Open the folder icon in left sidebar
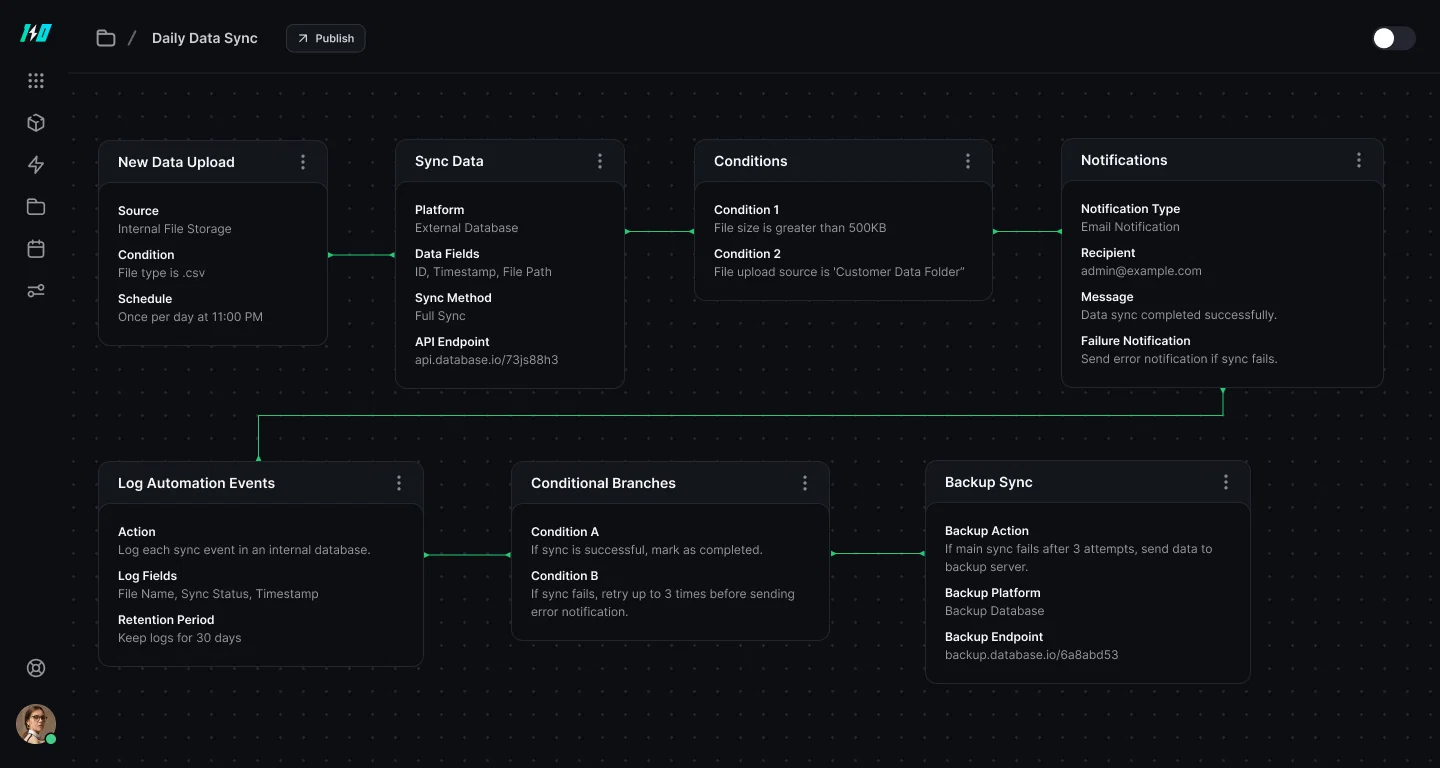Screen dimensions: 1440x768 (x=36, y=207)
